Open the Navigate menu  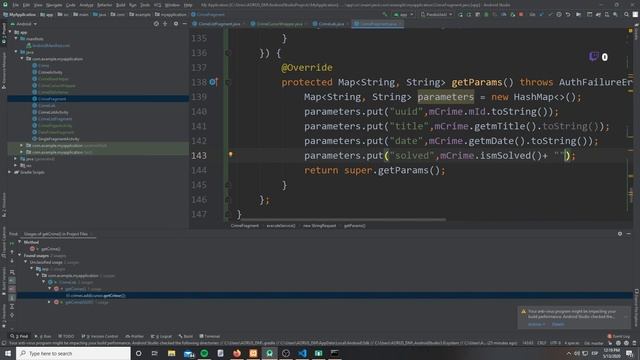coord(54,5)
